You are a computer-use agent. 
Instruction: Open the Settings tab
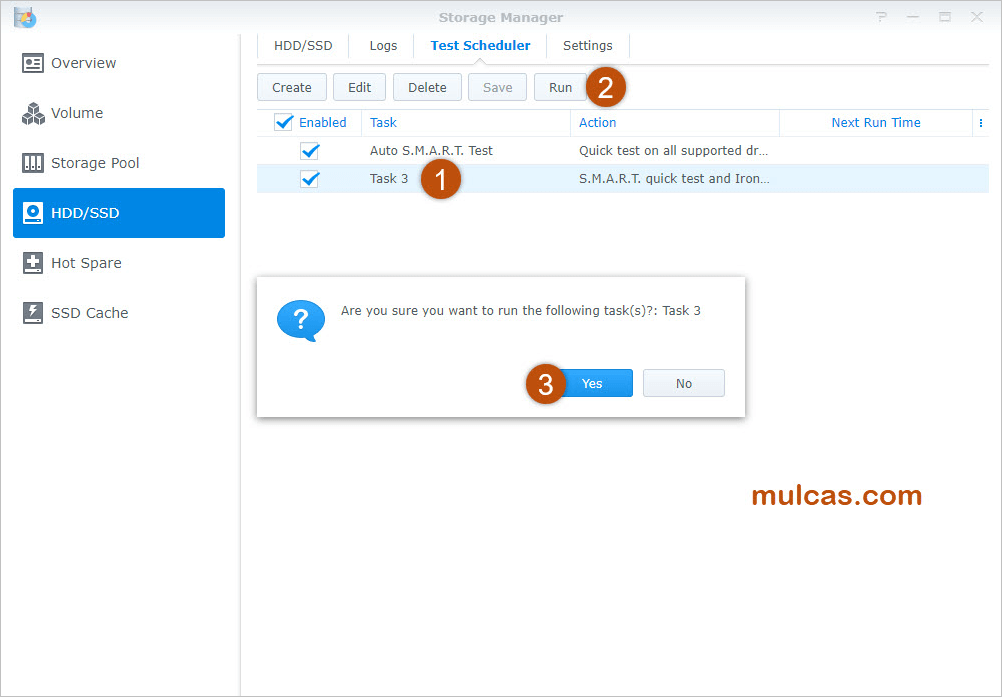pos(587,46)
